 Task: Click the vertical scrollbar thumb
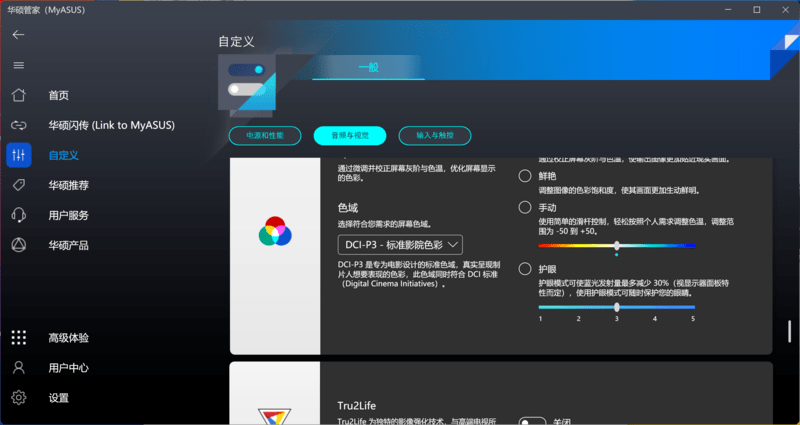tap(790, 331)
